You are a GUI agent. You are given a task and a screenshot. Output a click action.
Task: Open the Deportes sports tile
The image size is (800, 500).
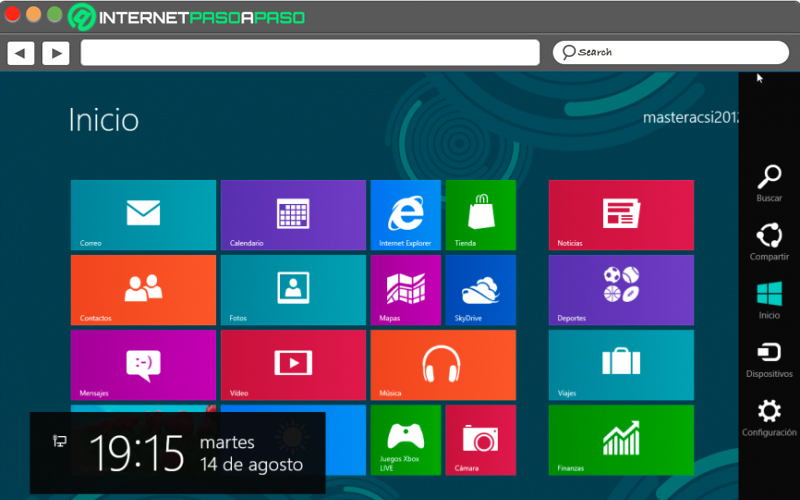point(621,290)
